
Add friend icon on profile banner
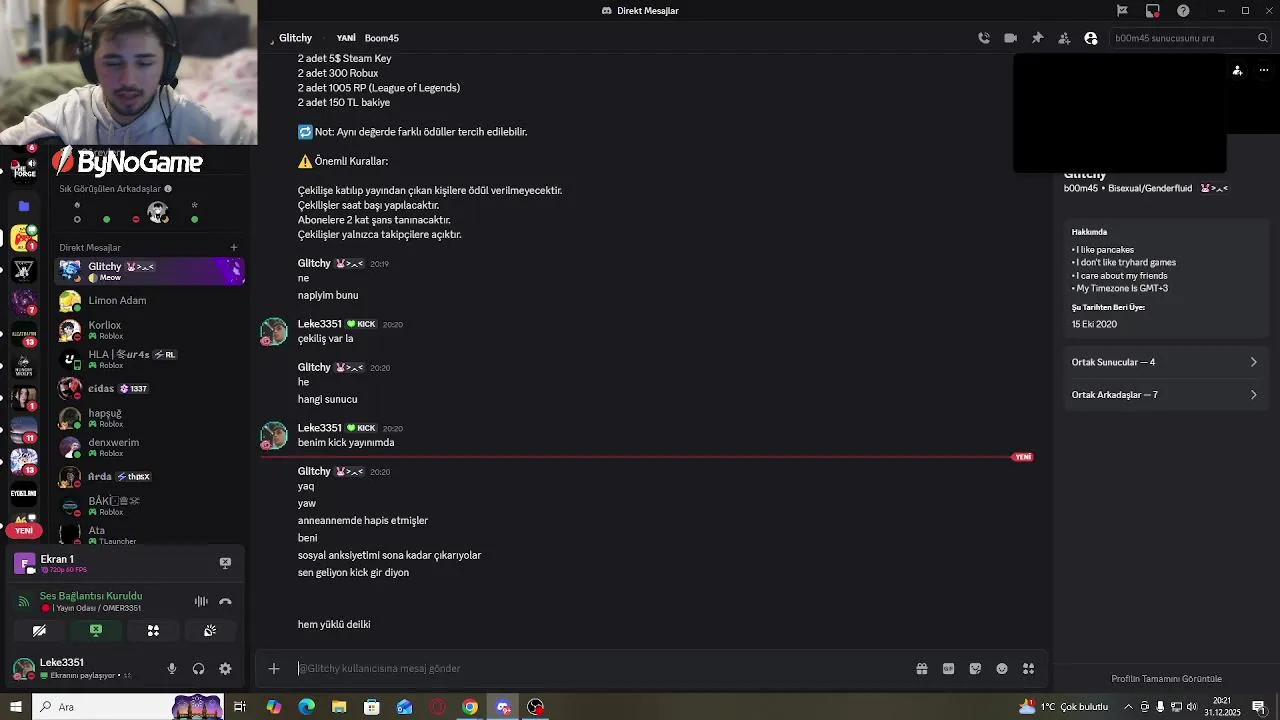(1238, 70)
